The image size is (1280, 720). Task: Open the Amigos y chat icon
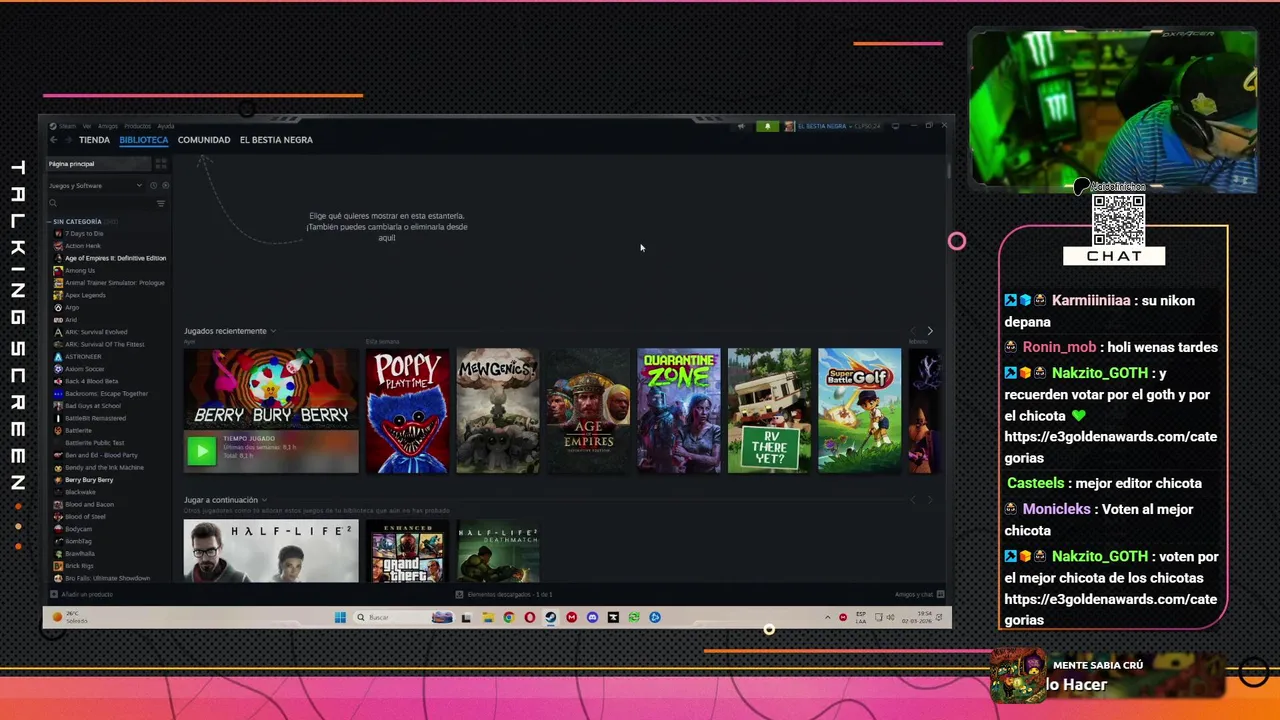point(941,594)
